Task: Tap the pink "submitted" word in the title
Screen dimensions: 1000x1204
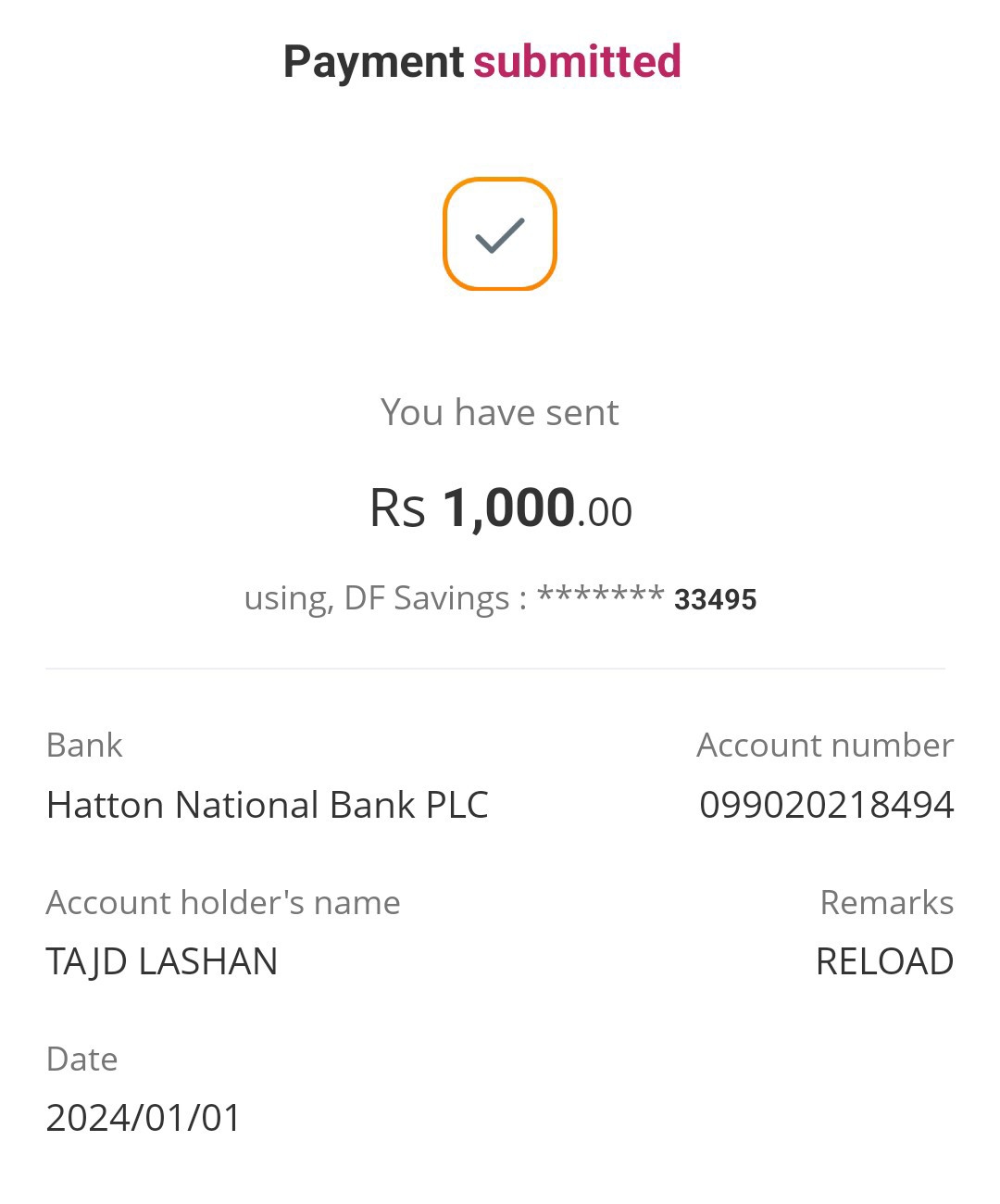Action: (x=577, y=62)
